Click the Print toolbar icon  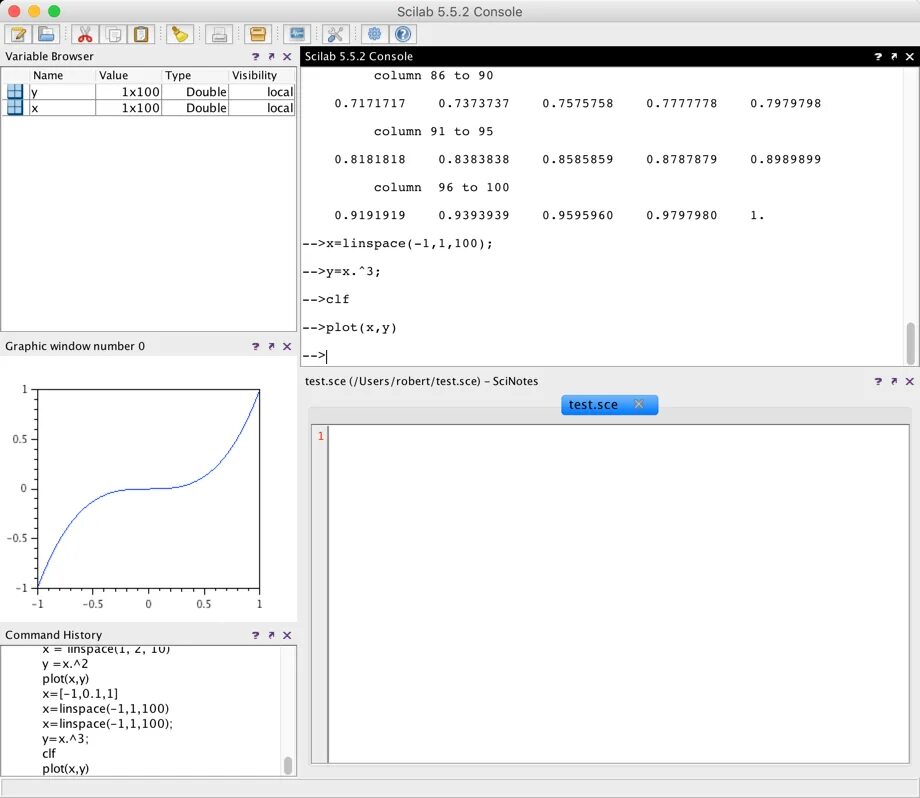[x=219, y=34]
